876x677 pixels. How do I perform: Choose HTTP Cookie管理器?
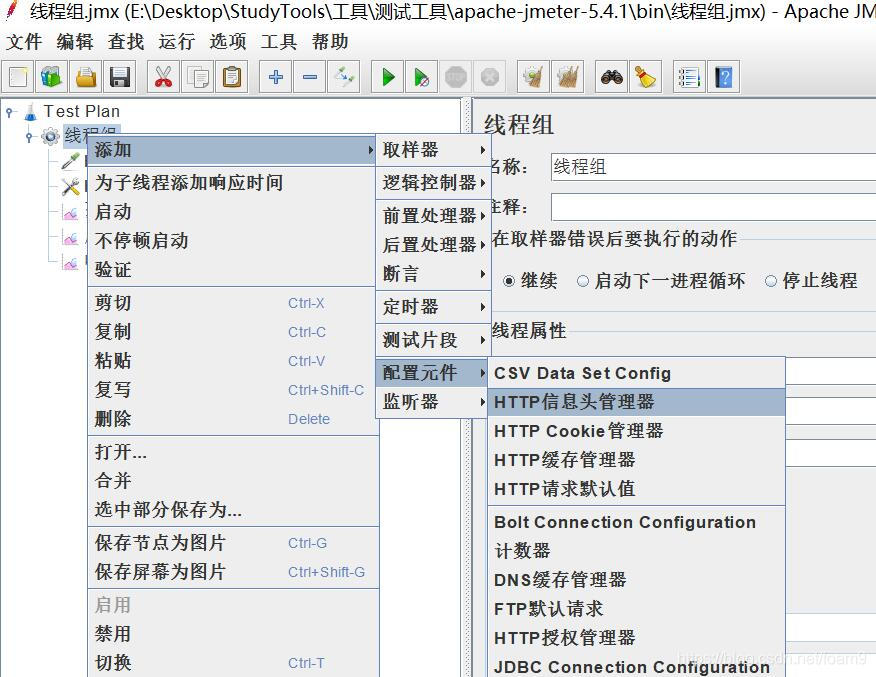point(636,431)
